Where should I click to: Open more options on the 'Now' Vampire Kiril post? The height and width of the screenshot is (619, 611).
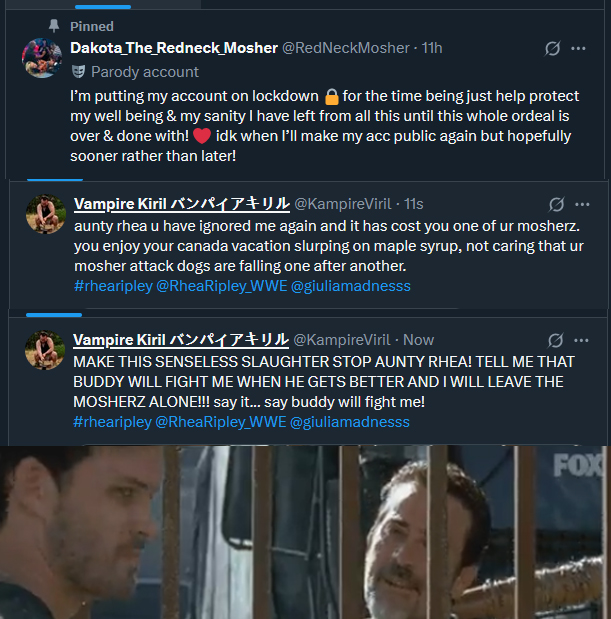coord(581,340)
